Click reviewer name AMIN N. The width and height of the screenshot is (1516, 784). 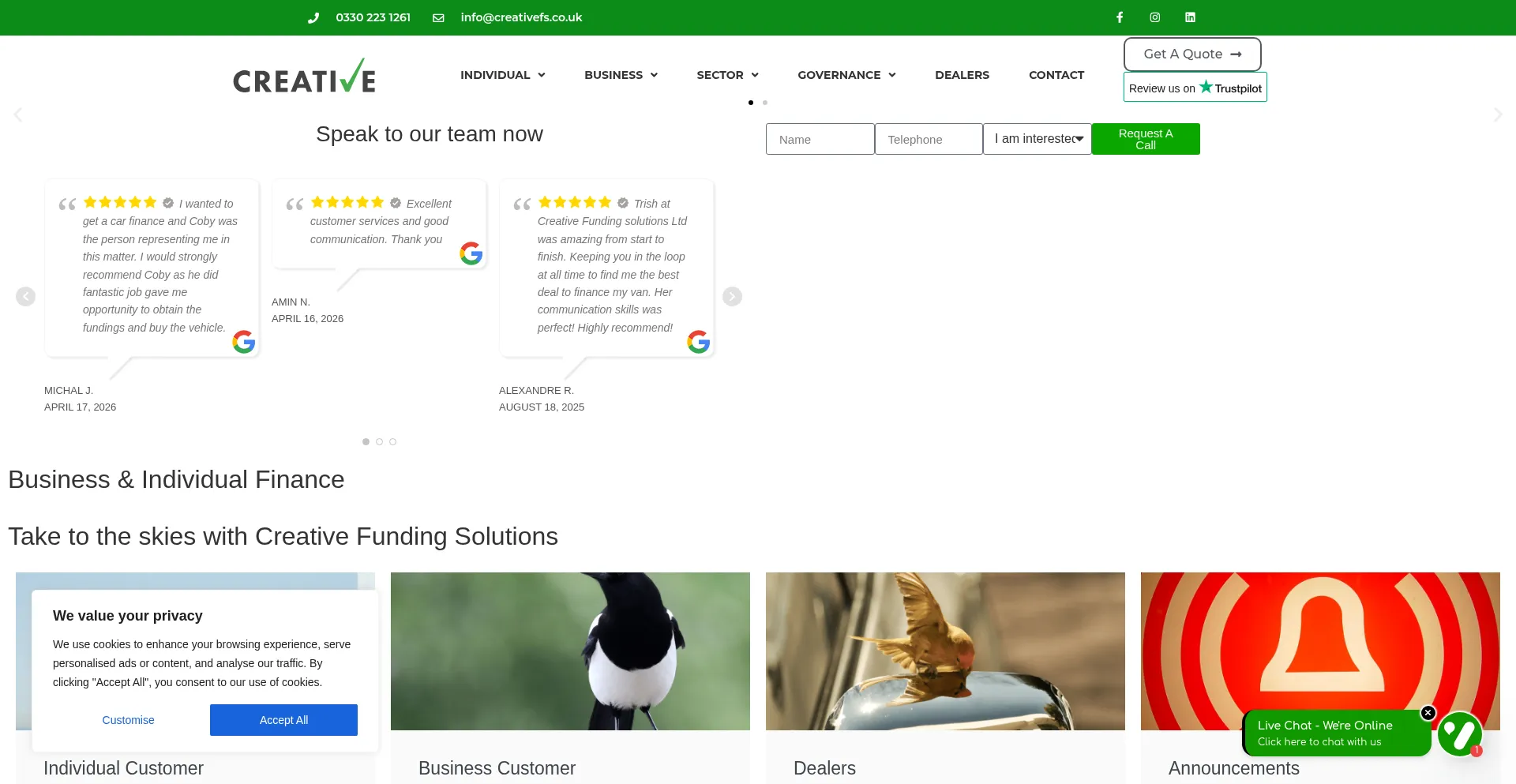click(x=291, y=302)
